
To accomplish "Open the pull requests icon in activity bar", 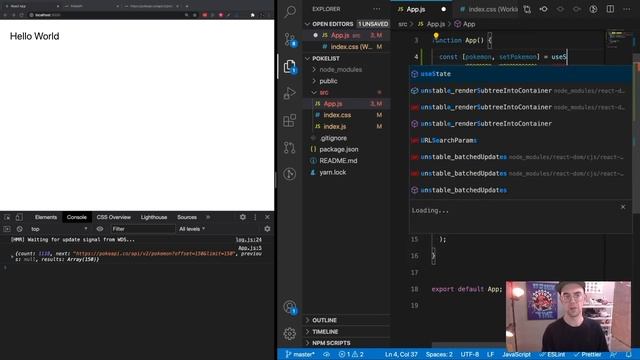I will (290, 147).
